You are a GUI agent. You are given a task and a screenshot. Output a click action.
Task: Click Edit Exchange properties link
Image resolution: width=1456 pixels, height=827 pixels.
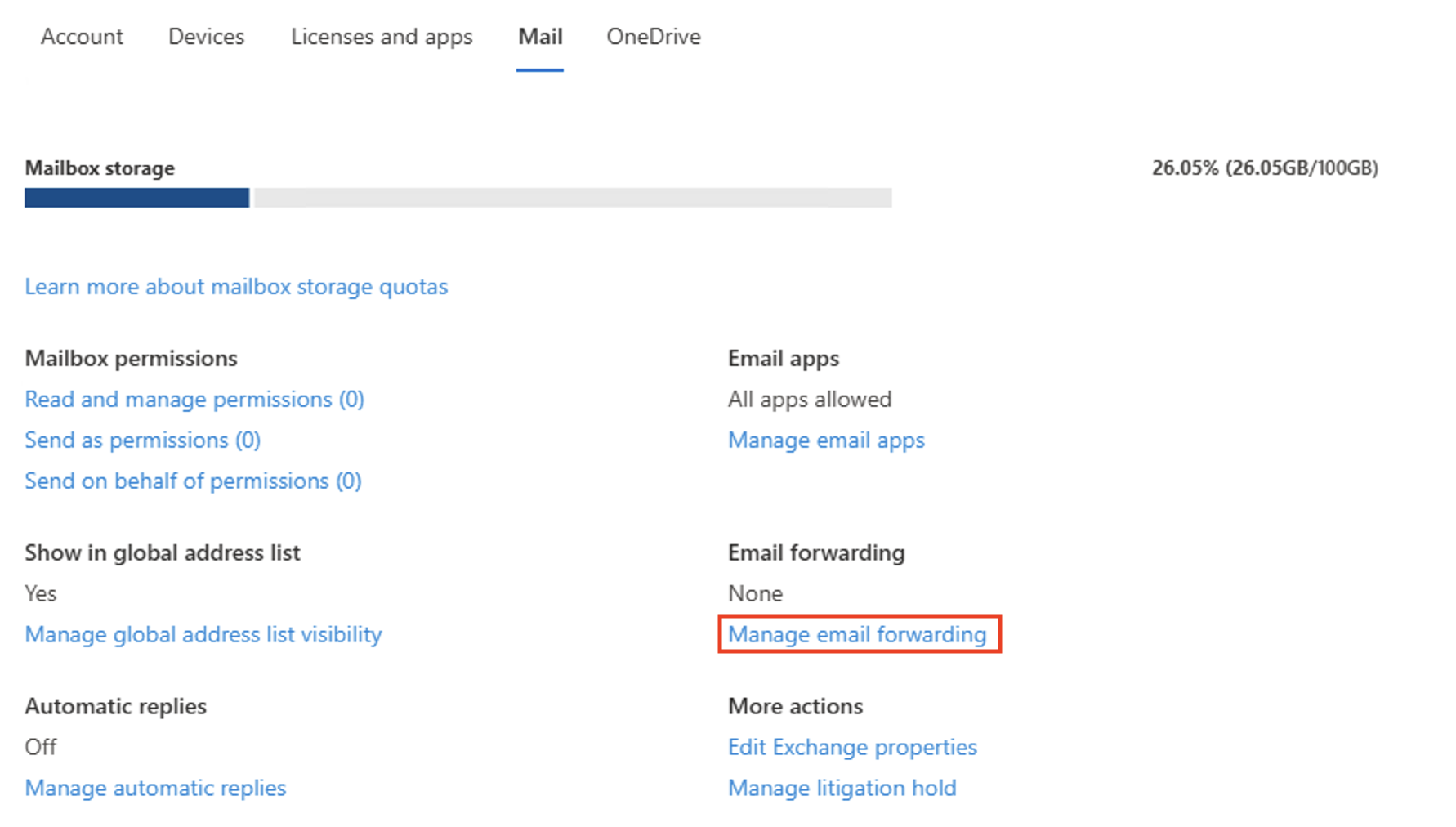tap(852, 748)
